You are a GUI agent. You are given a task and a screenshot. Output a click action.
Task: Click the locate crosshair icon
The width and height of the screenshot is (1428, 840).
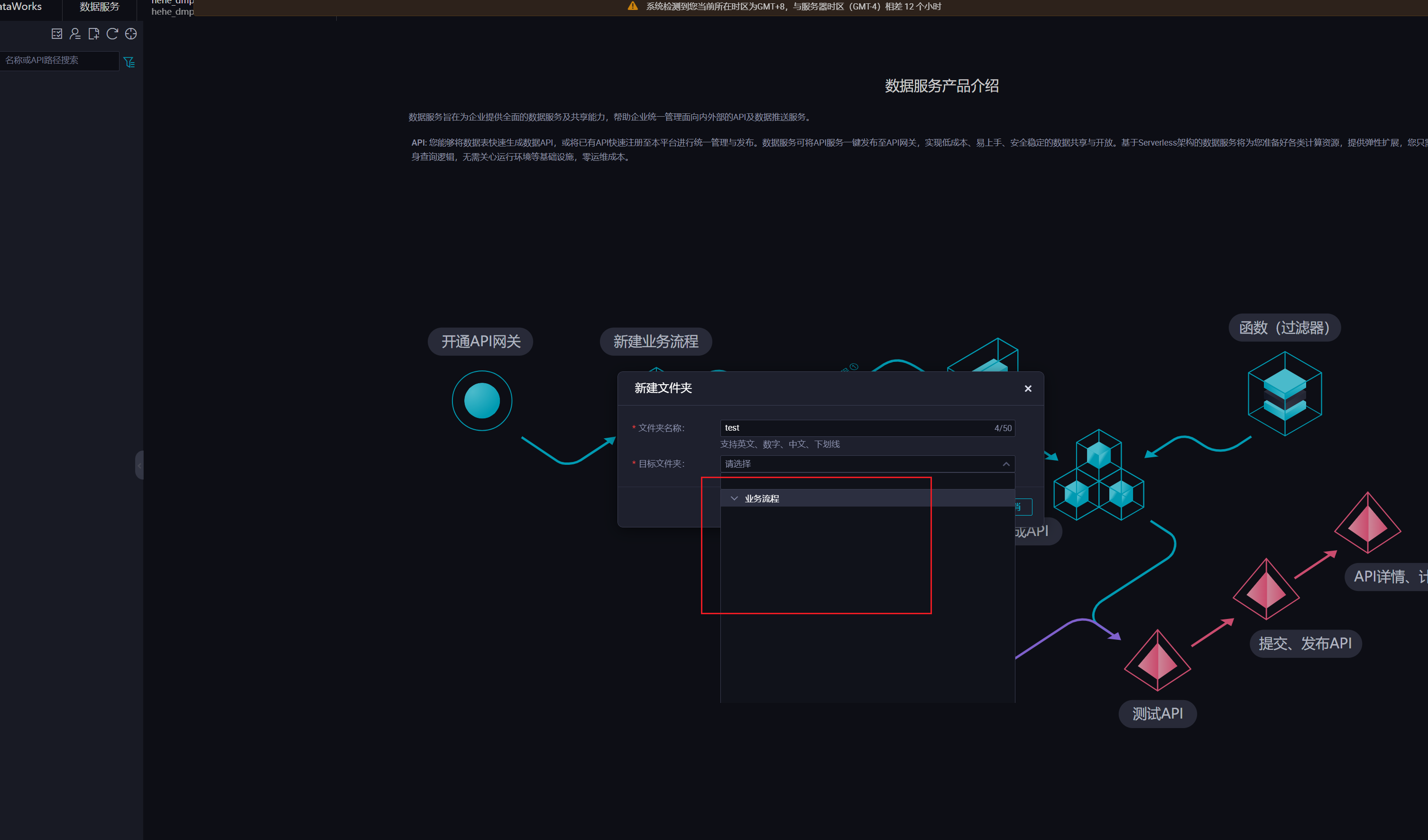point(131,34)
